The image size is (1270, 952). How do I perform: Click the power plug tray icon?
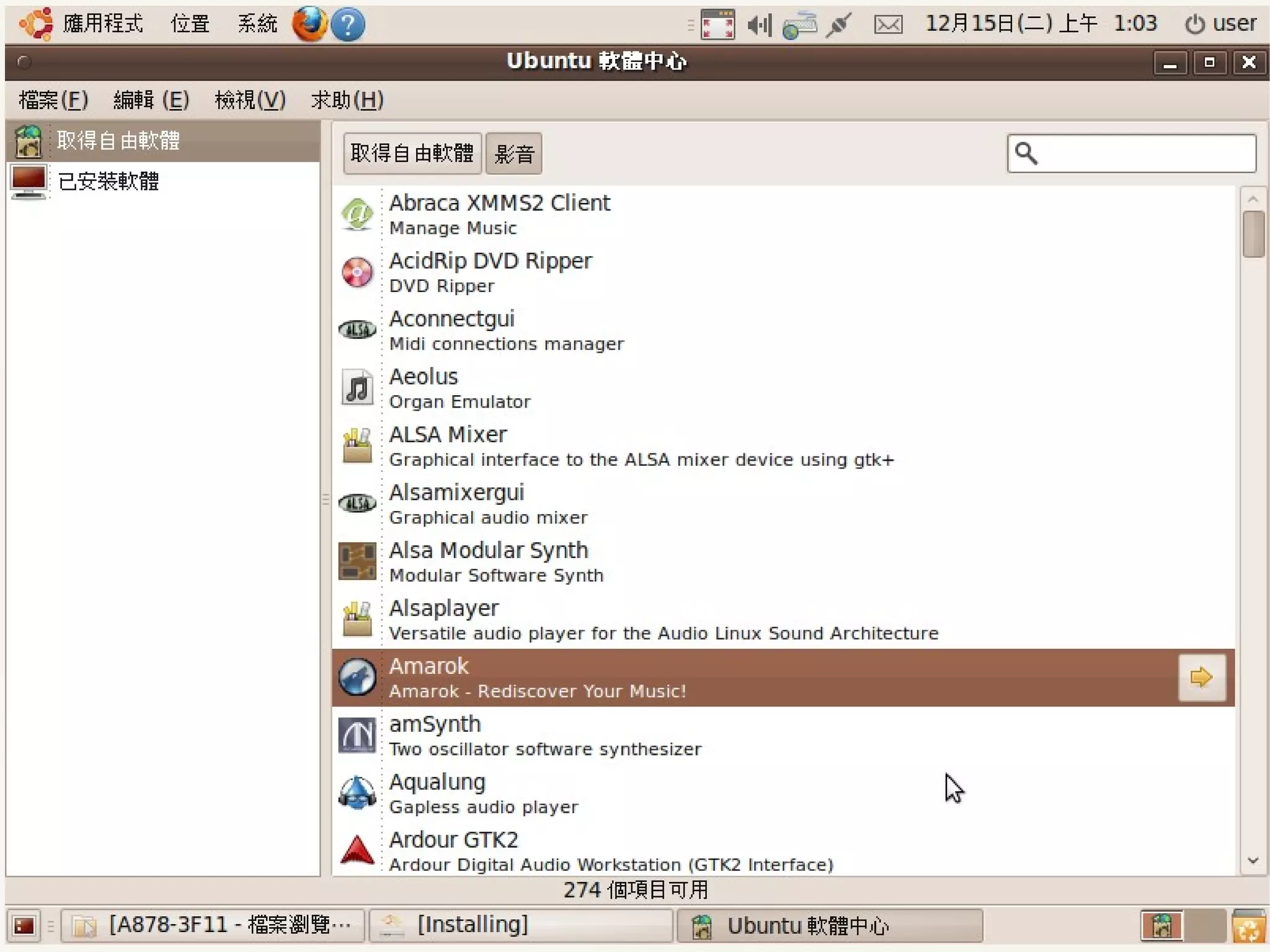coord(839,25)
